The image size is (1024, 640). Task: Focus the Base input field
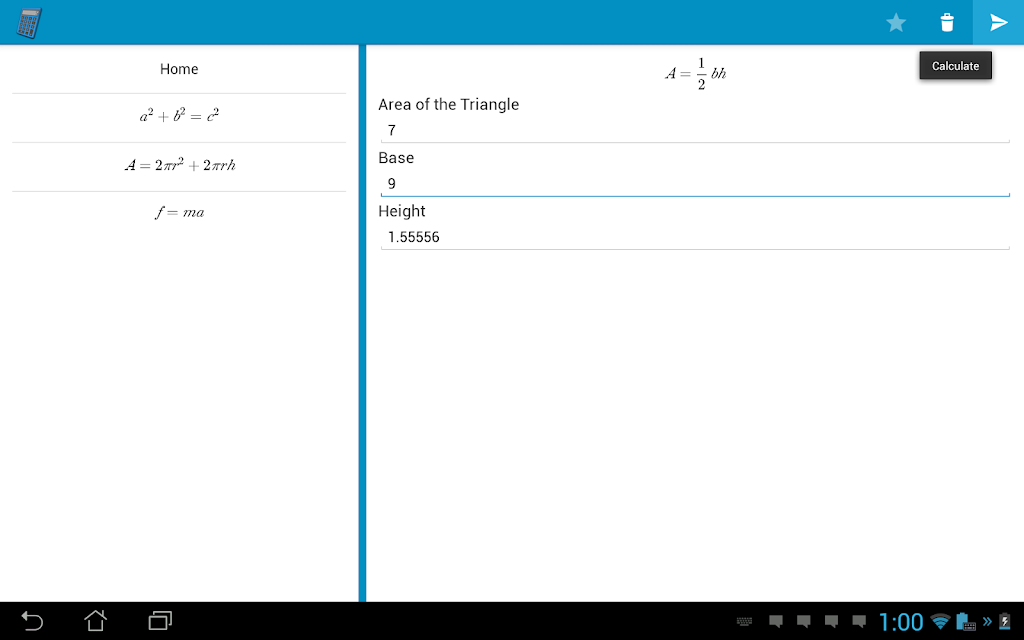[x=695, y=184]
